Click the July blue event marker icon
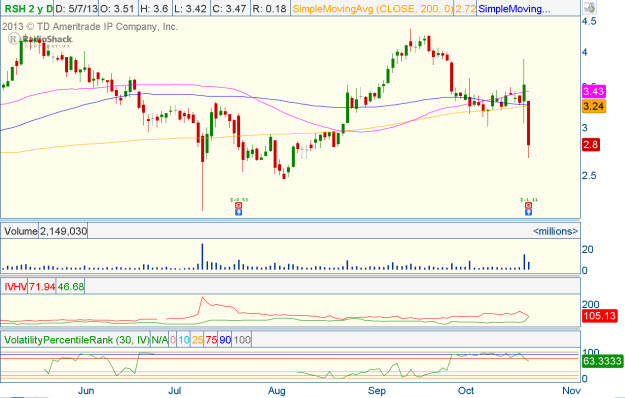Screen dimensions: 625x398 coord(238,212)
